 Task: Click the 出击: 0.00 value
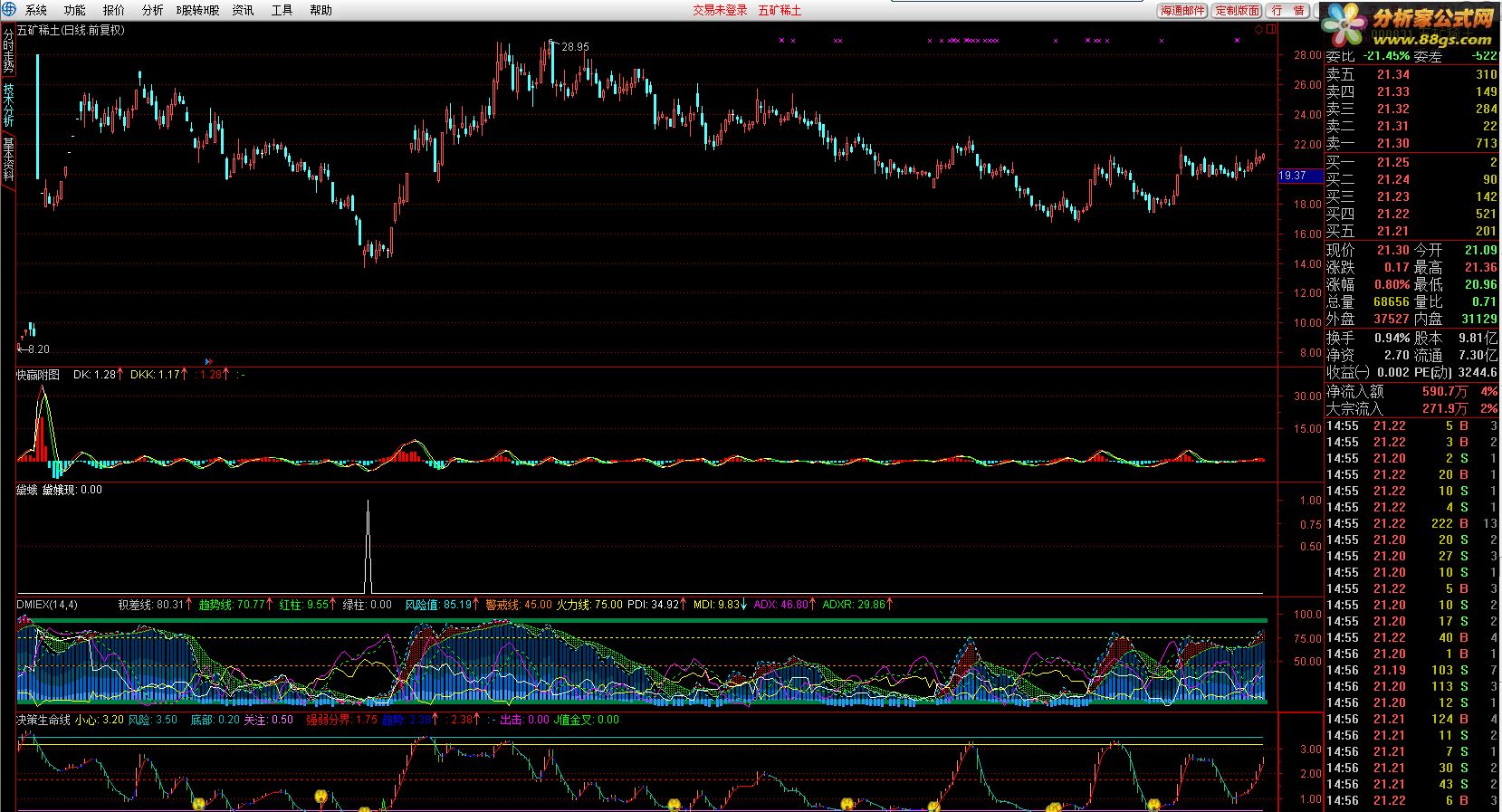(x=525, y=720)
